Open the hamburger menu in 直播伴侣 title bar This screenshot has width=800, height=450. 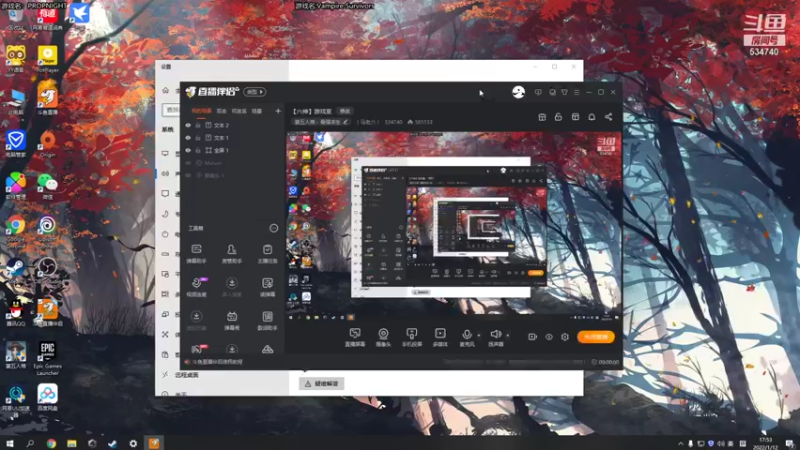coord(577,92)
